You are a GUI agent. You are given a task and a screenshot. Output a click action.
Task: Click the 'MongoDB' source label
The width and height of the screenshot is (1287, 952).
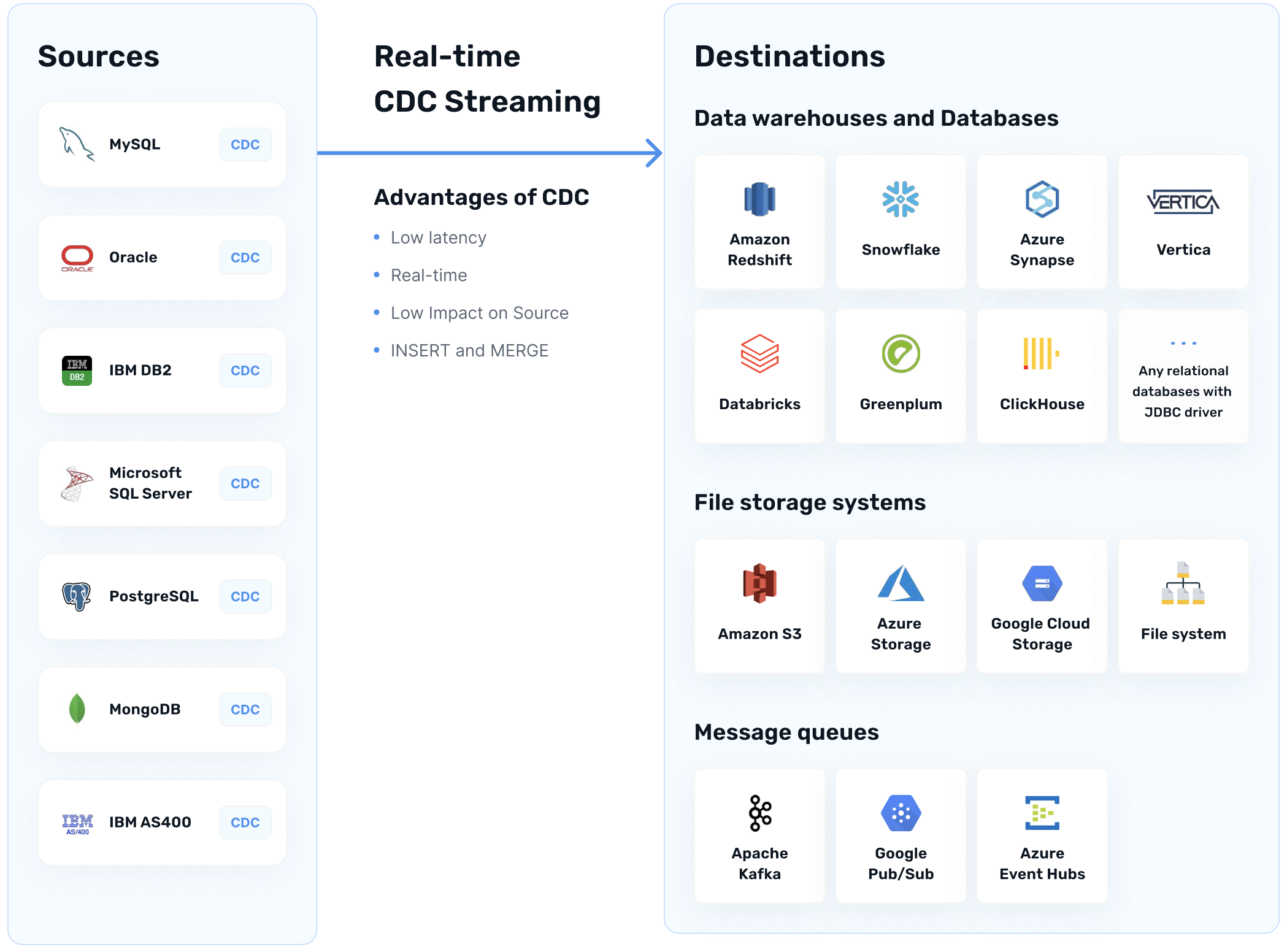click(x=145, y=710)
